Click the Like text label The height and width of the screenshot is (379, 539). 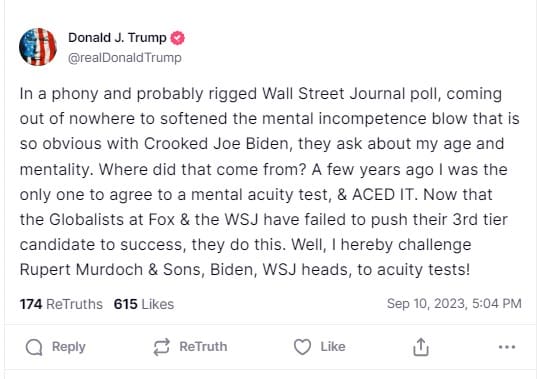[333, 347]
